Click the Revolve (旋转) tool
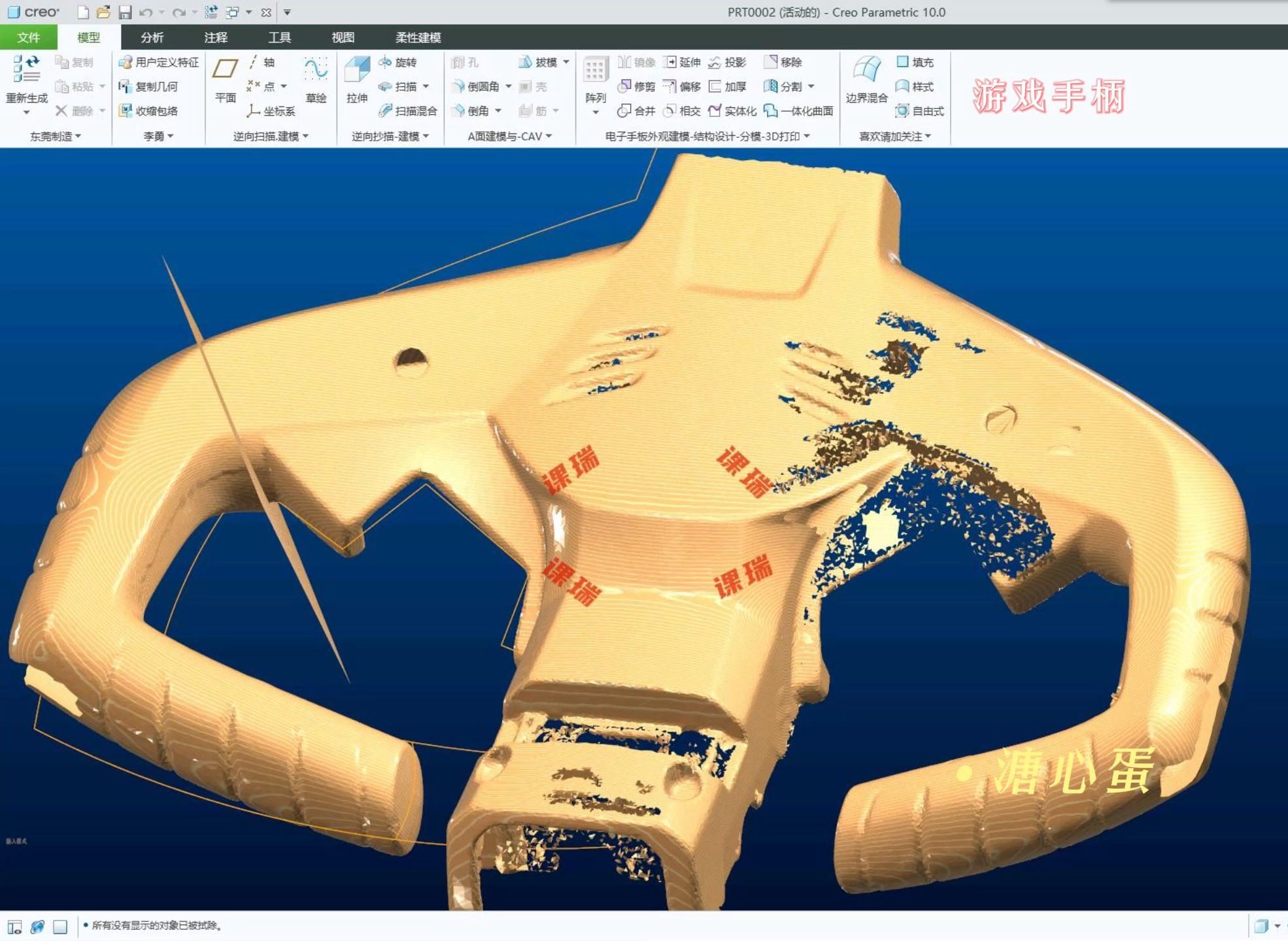This screenshot has height=941, width=1288. click(398, 62)
